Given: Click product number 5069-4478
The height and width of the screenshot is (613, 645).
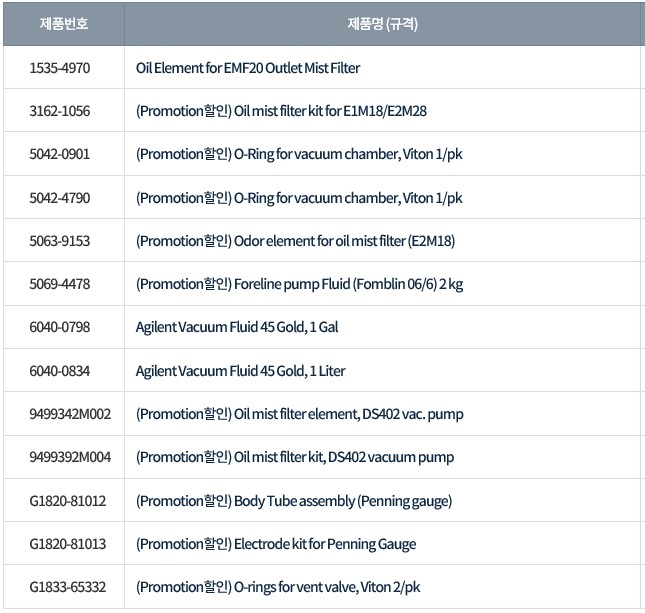Looking at the screenshot, I should [x=60, y=284].
